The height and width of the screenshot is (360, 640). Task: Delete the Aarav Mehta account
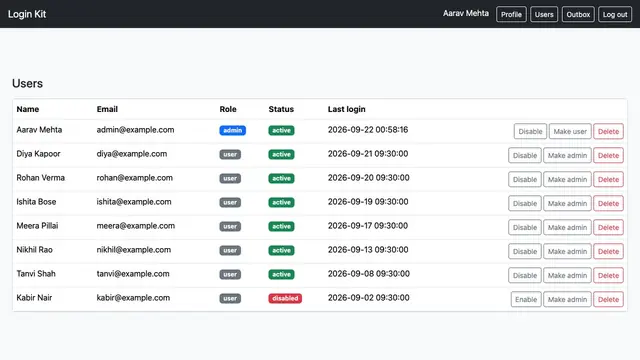(608, 131)
